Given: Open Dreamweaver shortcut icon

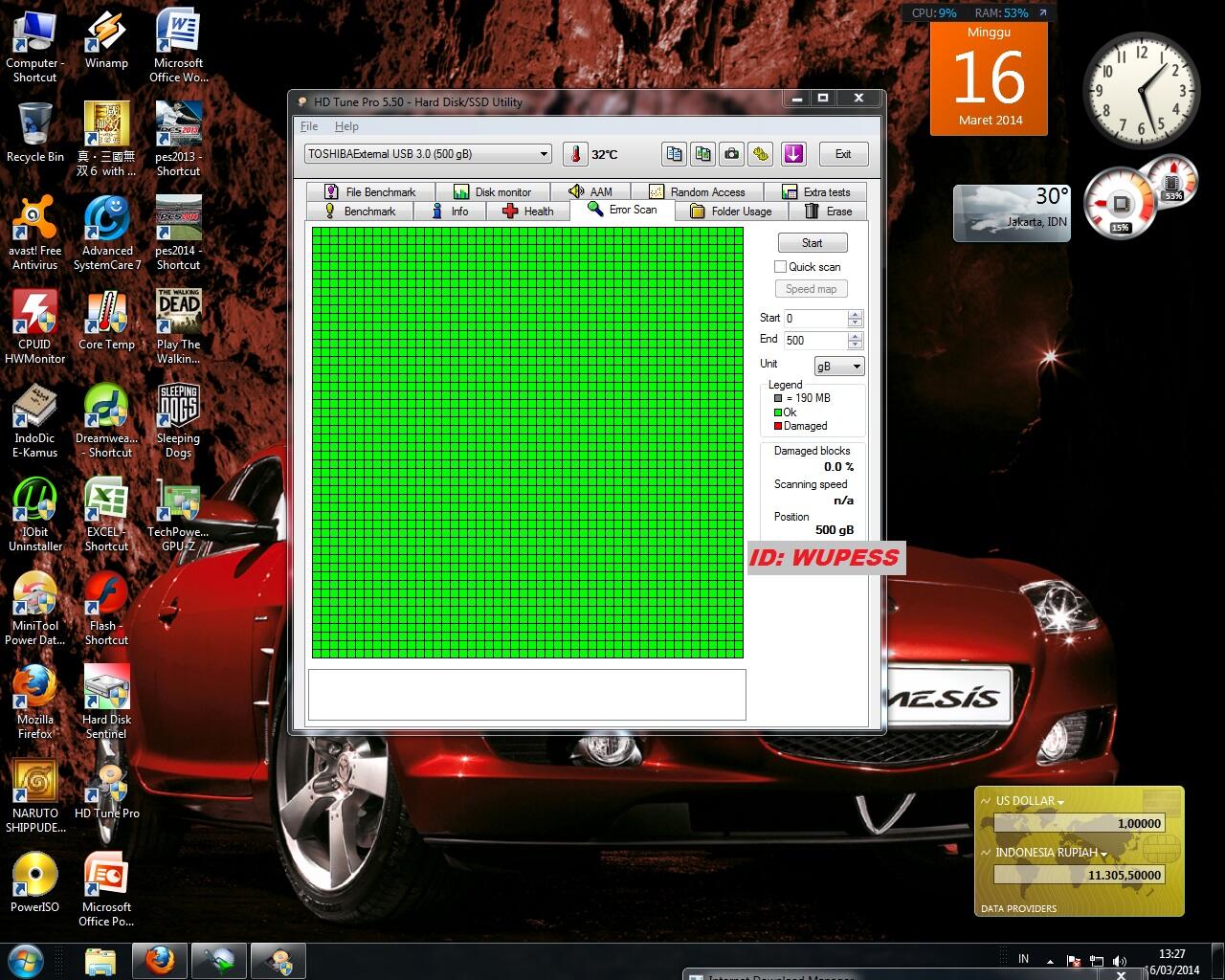Looking at the screenshot, I should click(x=107, y=421).
